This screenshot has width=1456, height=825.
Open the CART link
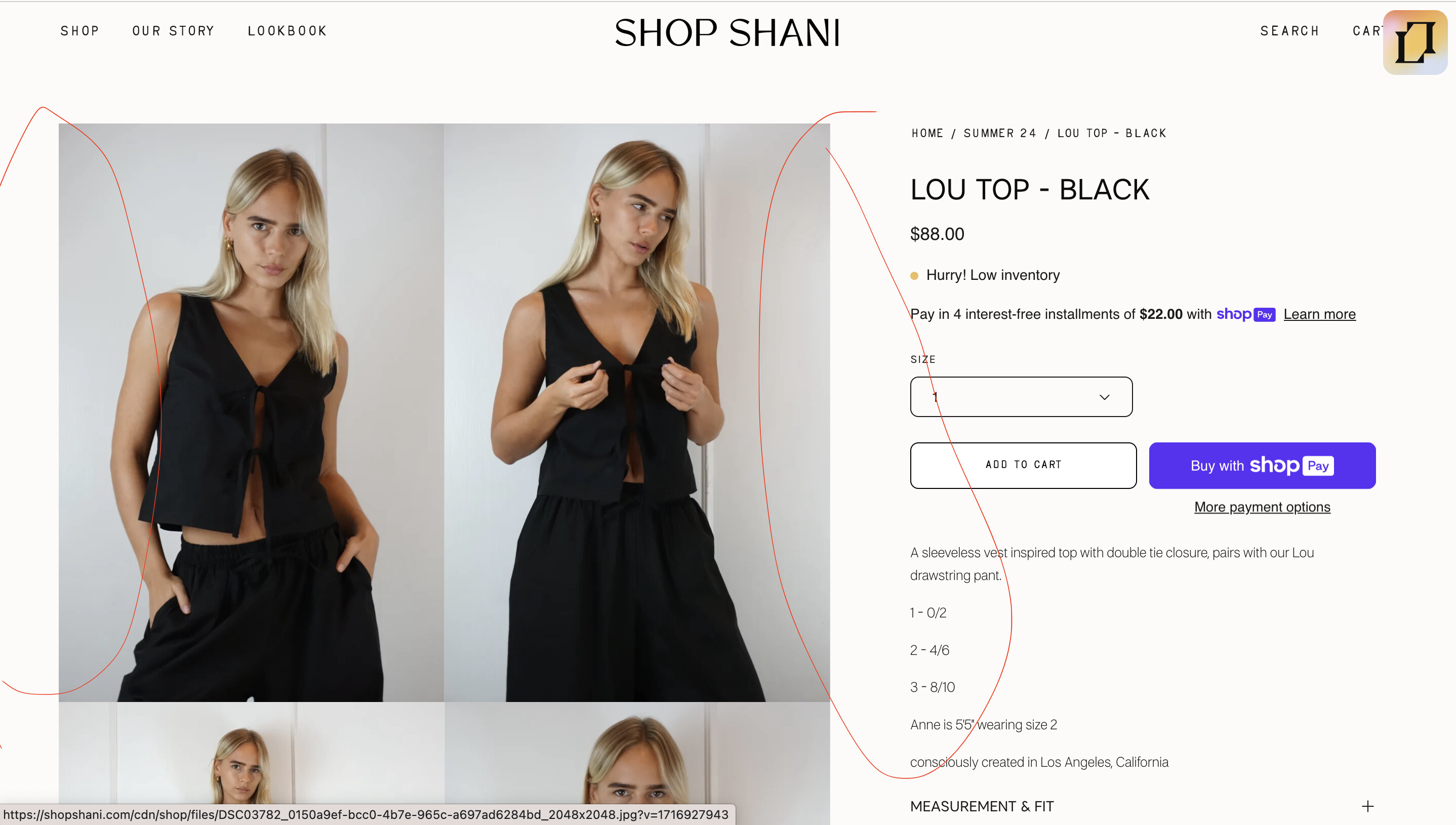tap(1367, 31)
